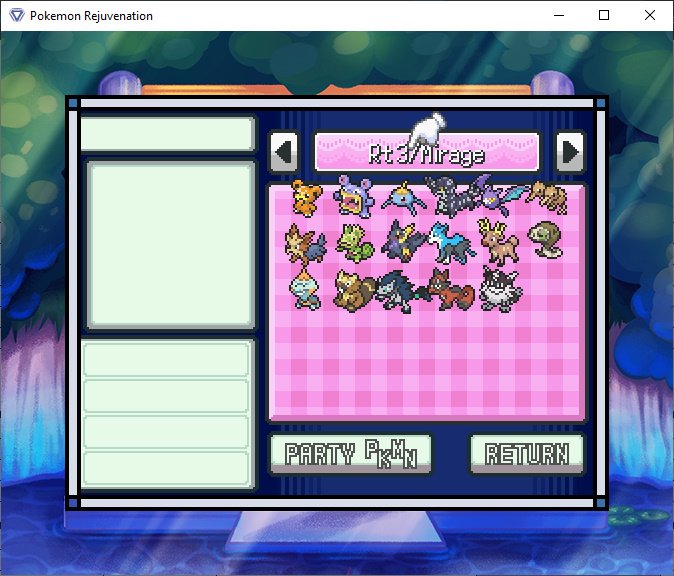Screen dimensions: 674x576
Task: Select the green Larvitar sprite
Action: (x=355, y=243)
